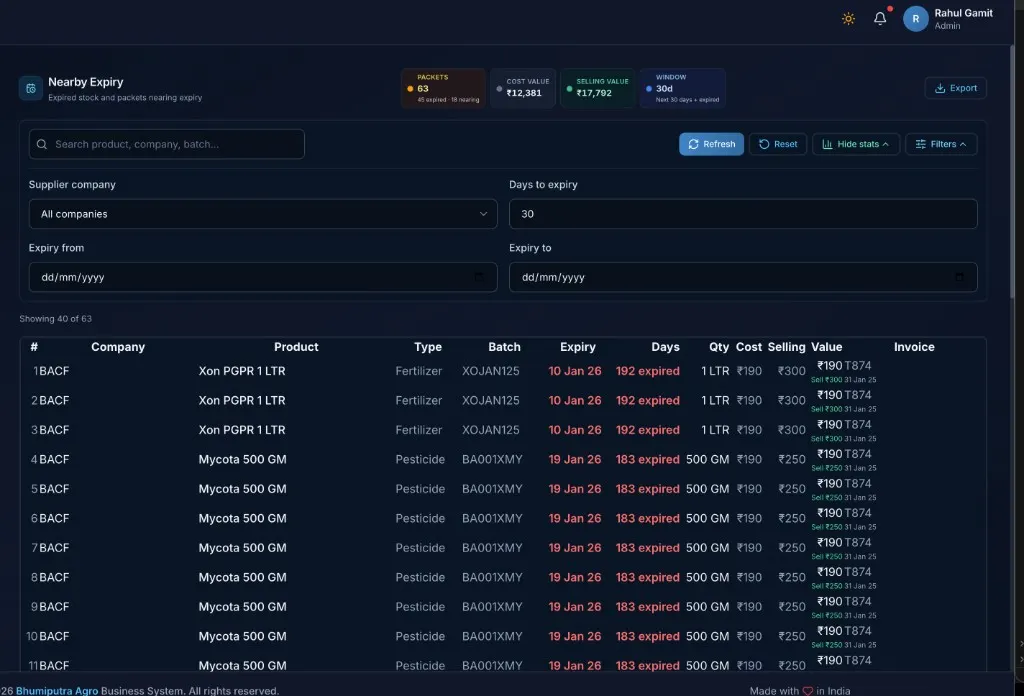Click 192 expired in row 1
This screenshot has width=1024, height=696.
tap(648, 371)
